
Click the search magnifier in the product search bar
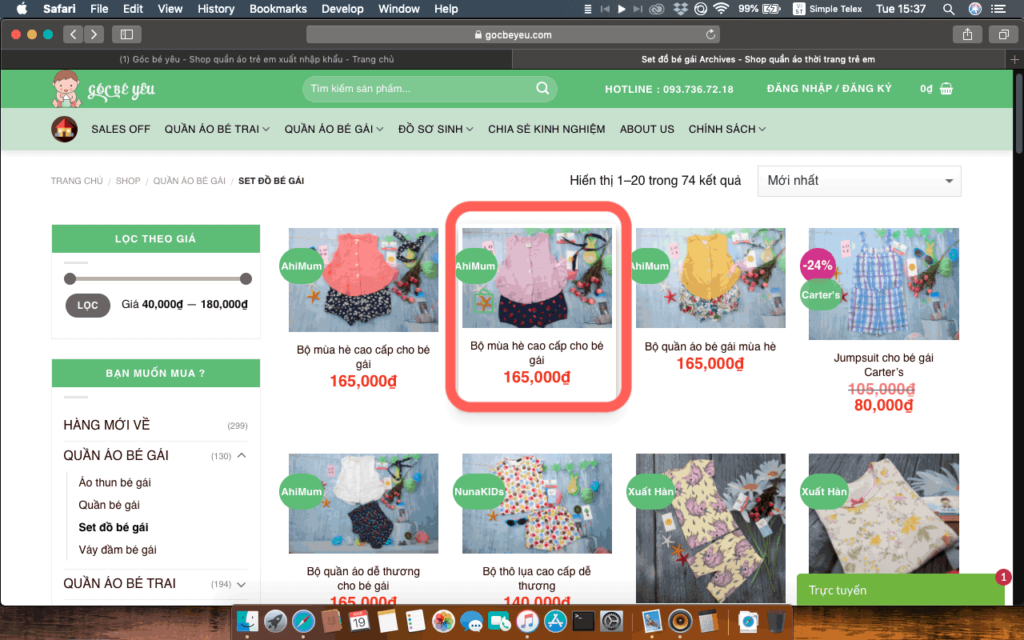pyautogui.click(x=543, y=88)
